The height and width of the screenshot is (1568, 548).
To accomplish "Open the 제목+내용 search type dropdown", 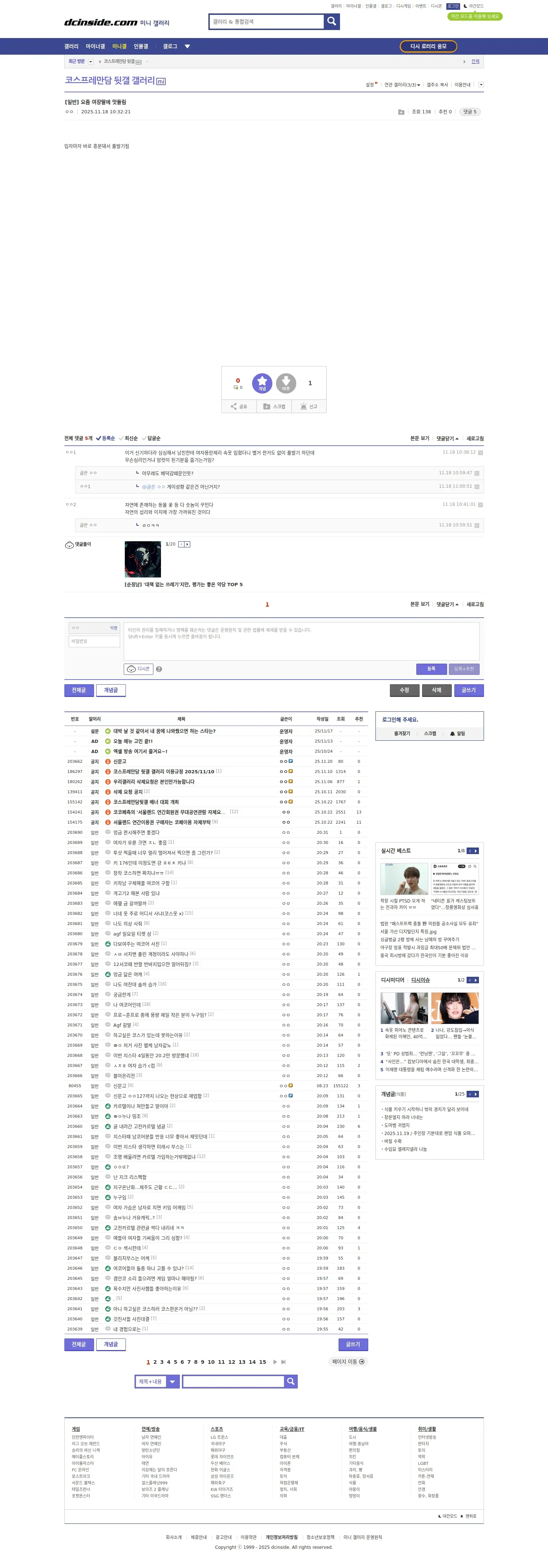I will click(x=157, y=1381).
